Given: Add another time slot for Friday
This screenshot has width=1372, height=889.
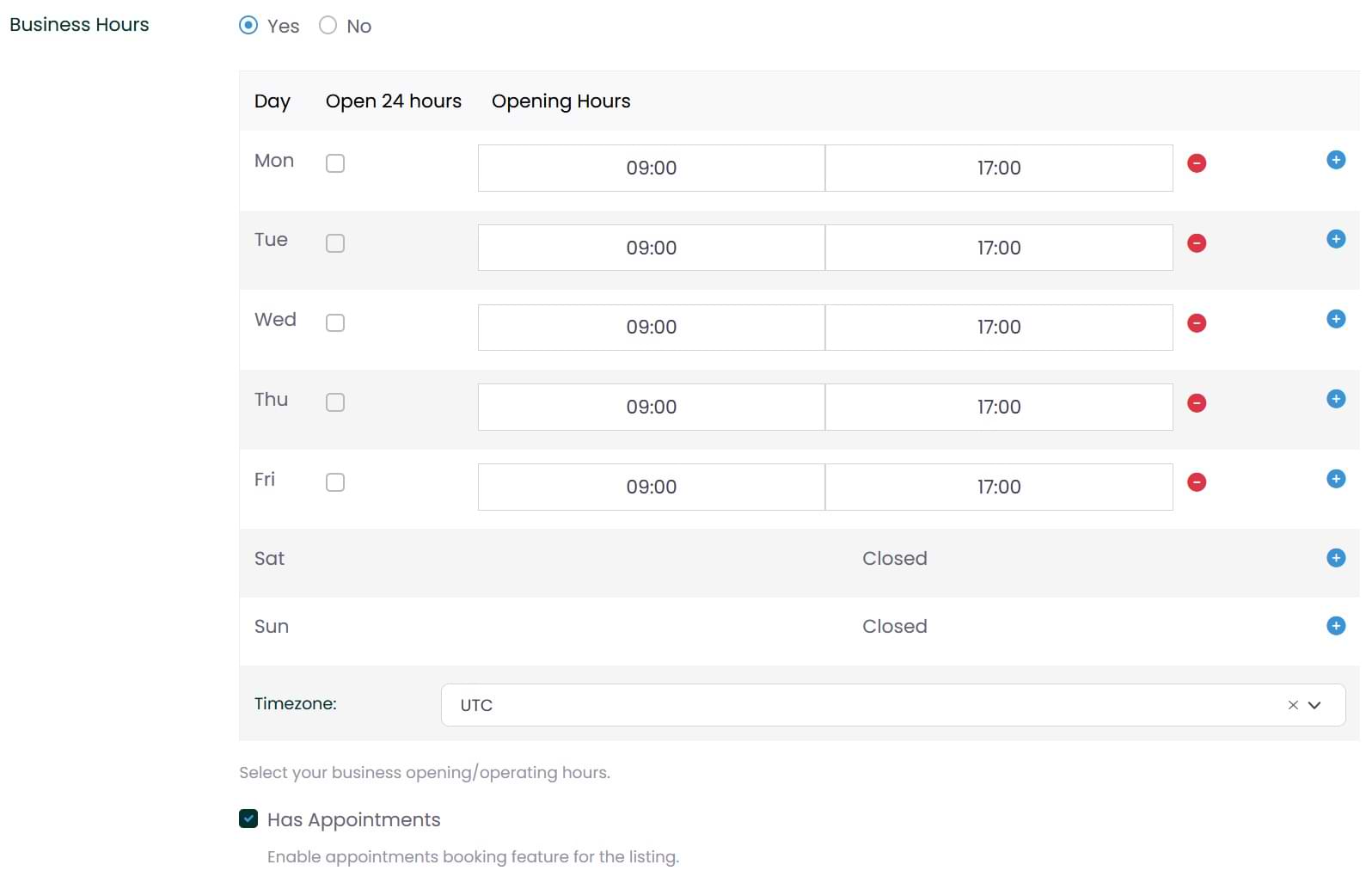Looking at the screenshot, I should [x=1335, y=479].
